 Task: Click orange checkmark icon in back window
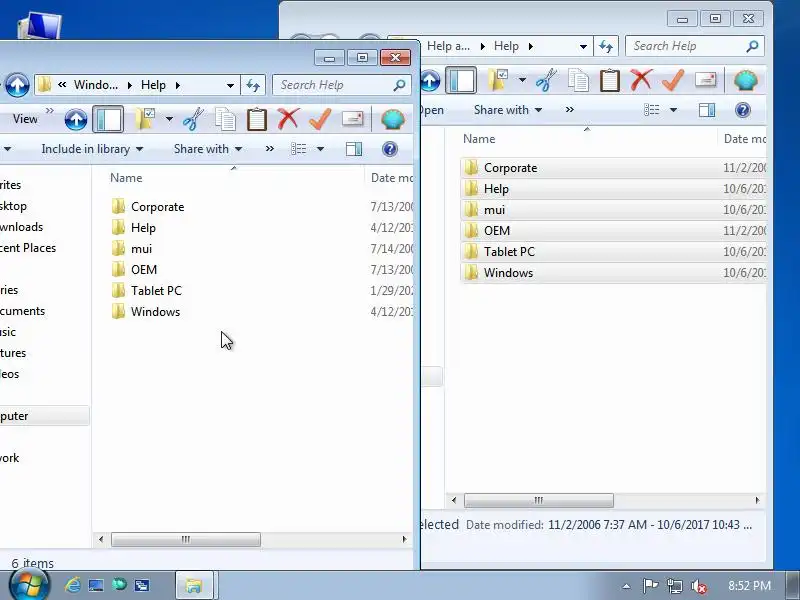[673, 80]
